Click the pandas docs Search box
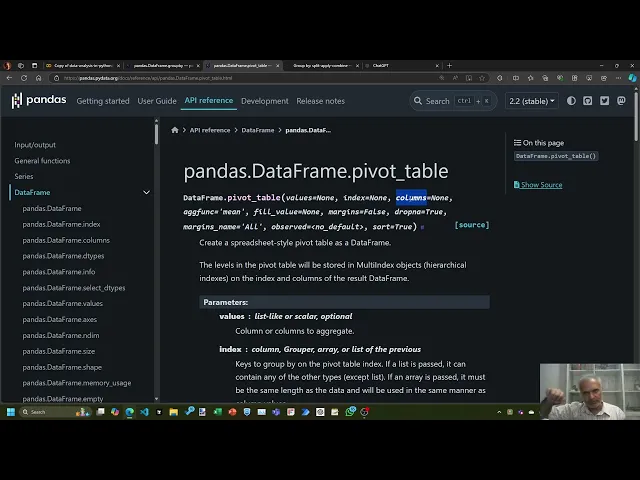This screenshot has height=480, width=640. 453,101
